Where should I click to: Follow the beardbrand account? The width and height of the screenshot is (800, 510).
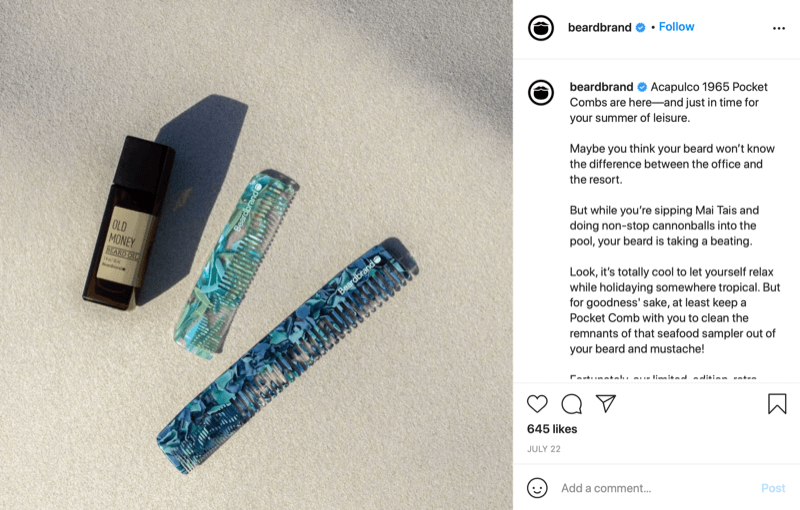point(677,27)
